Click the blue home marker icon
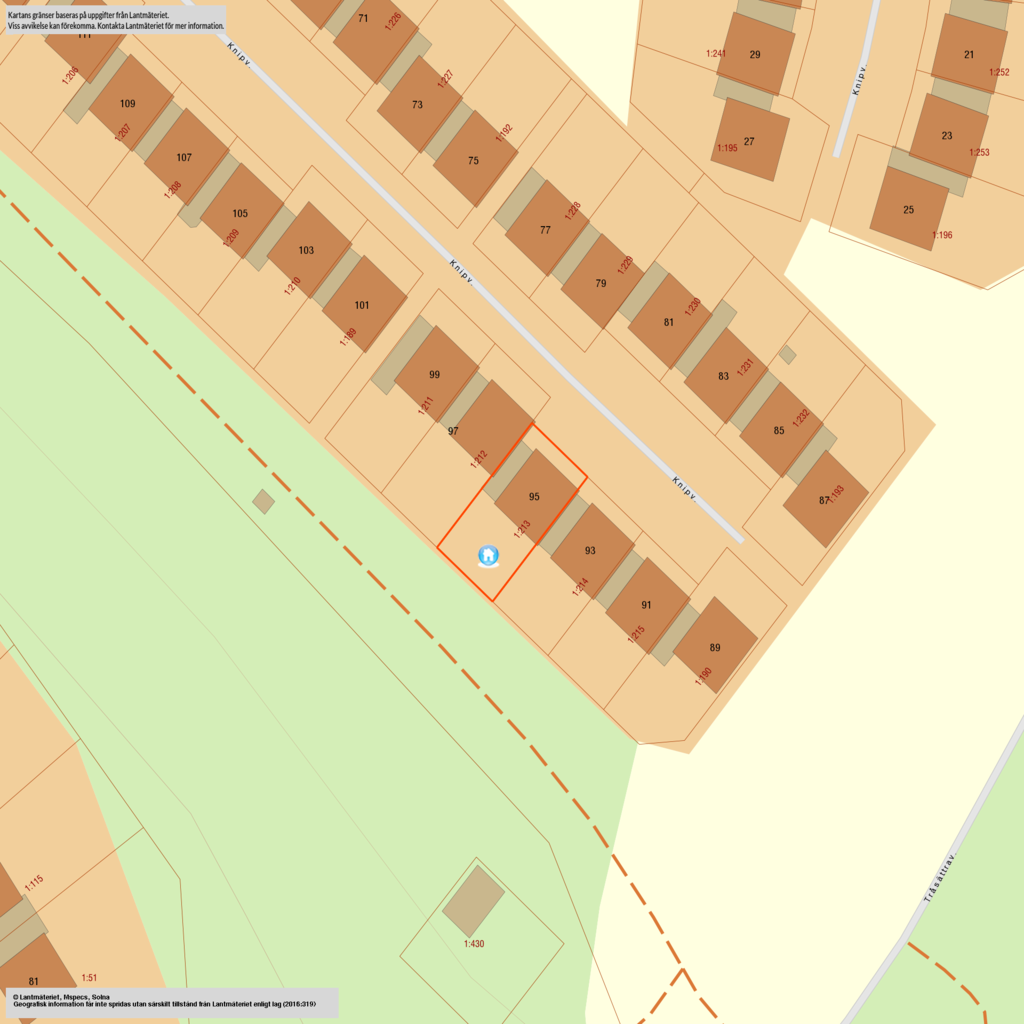This screenshot has height=1024, width=1024. click(x=488, y=556)
